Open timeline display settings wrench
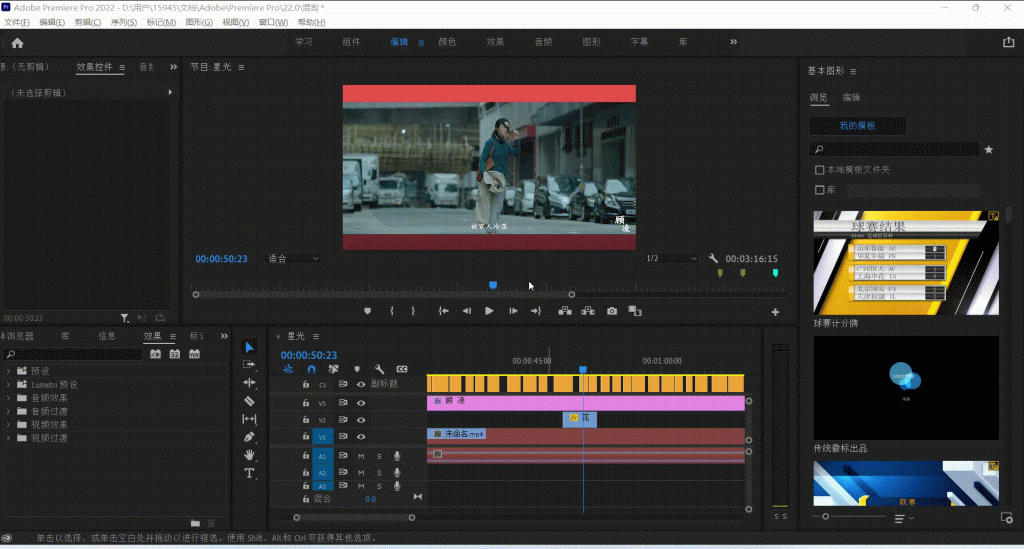The height and width of the screenshot is (549, 1024). pos(379,369)
